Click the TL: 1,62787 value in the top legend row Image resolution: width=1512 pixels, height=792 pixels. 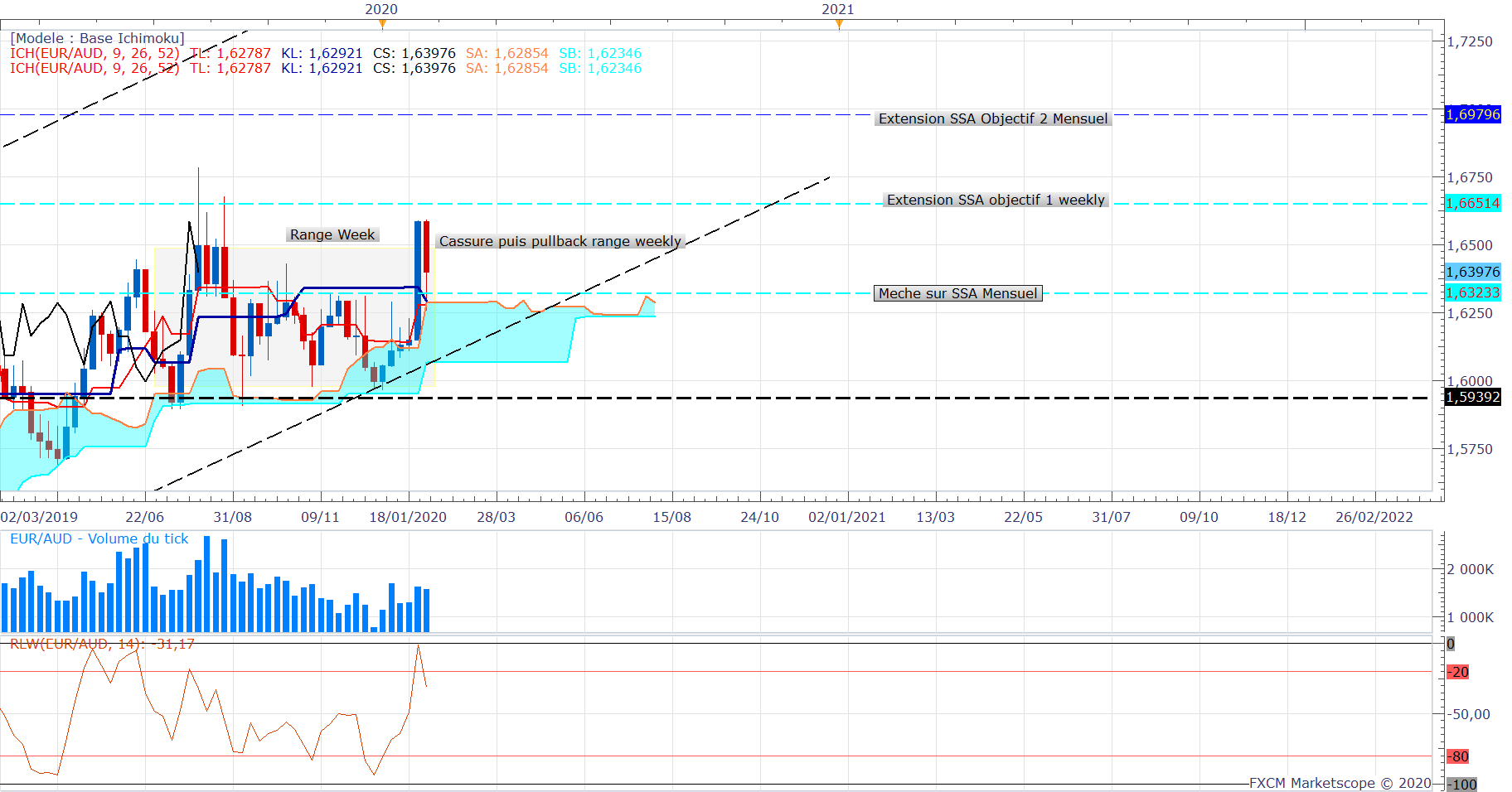pyautogui.click(x=230, y=53)
